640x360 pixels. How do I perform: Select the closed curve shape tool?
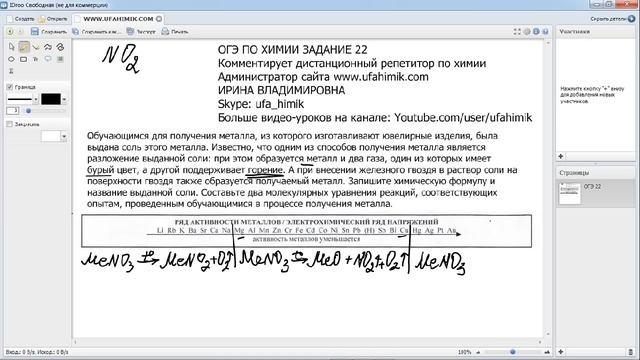pos(60,47)
